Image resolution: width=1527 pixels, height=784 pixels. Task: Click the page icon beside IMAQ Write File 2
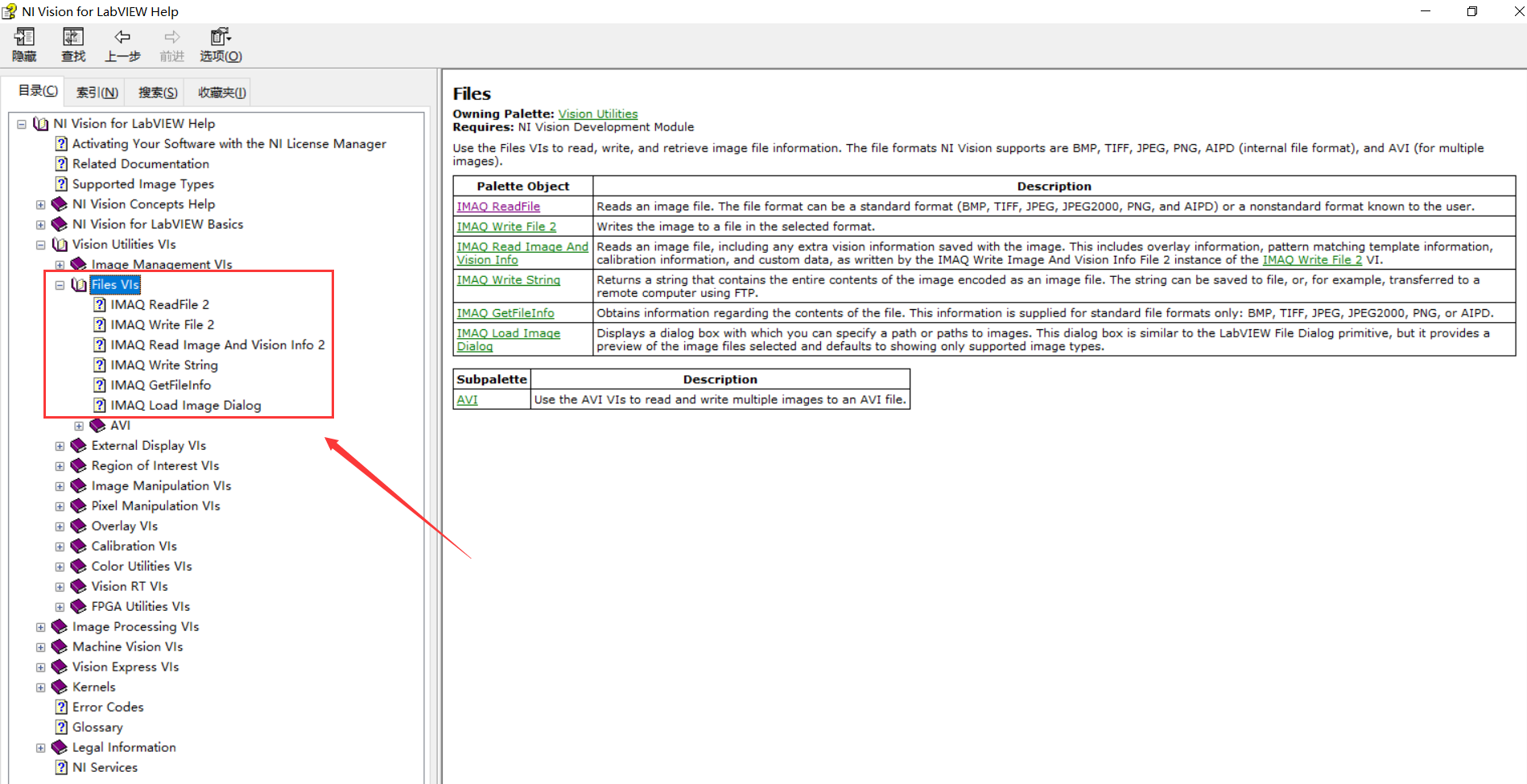(100, 325)
